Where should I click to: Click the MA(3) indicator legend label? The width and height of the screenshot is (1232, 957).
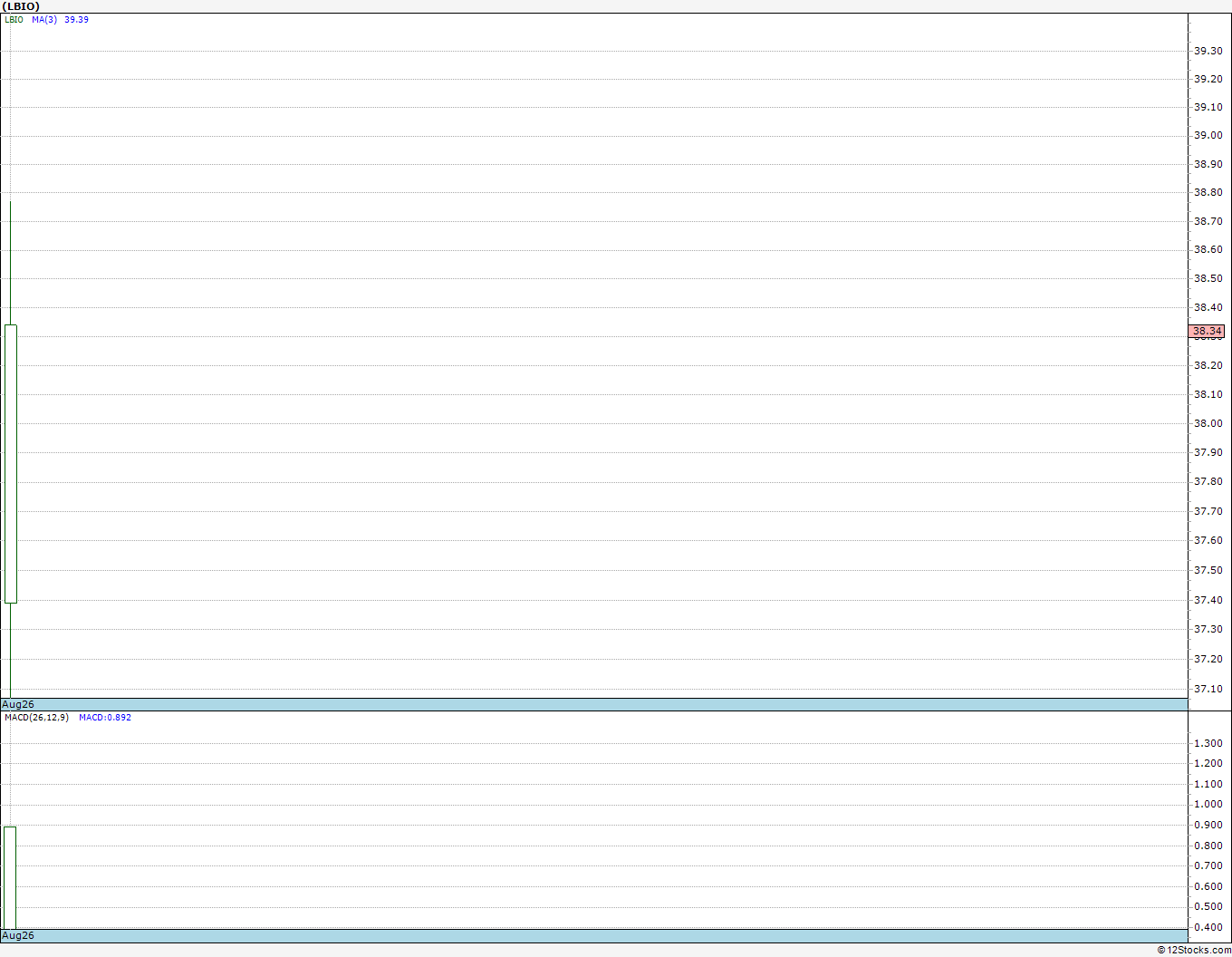[44, 19]
